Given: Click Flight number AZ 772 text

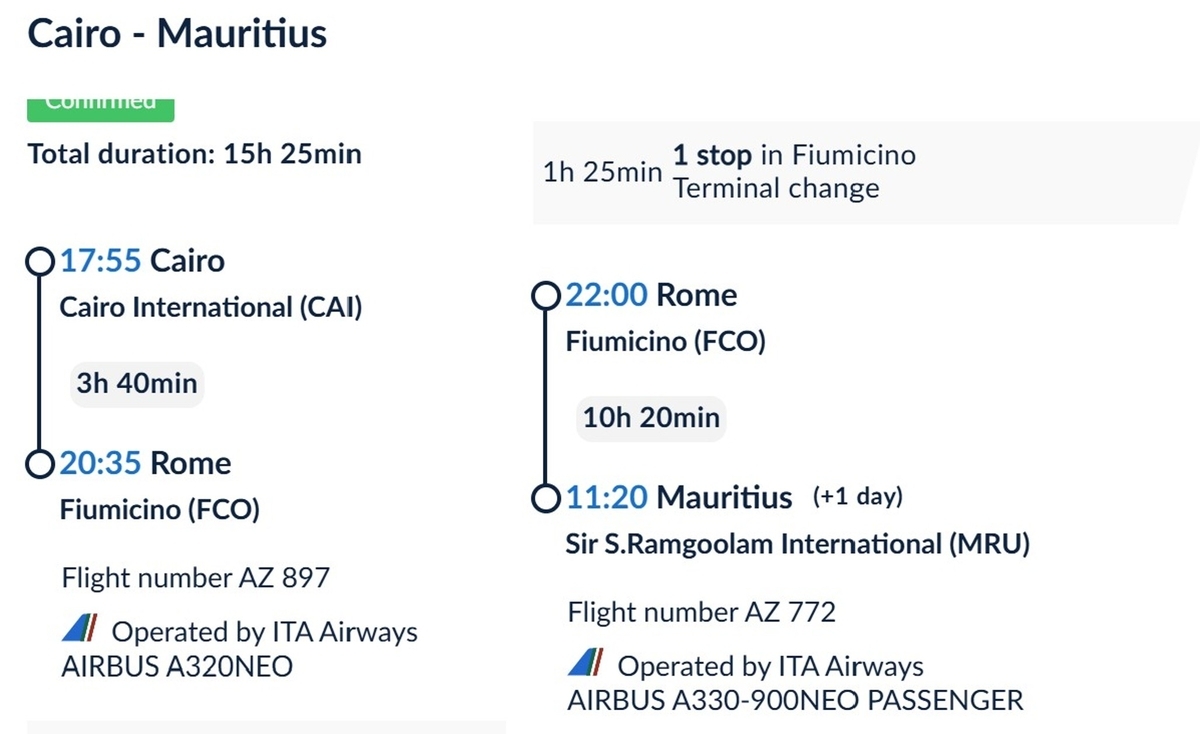Looking at the screenshot, I should 701,611.
